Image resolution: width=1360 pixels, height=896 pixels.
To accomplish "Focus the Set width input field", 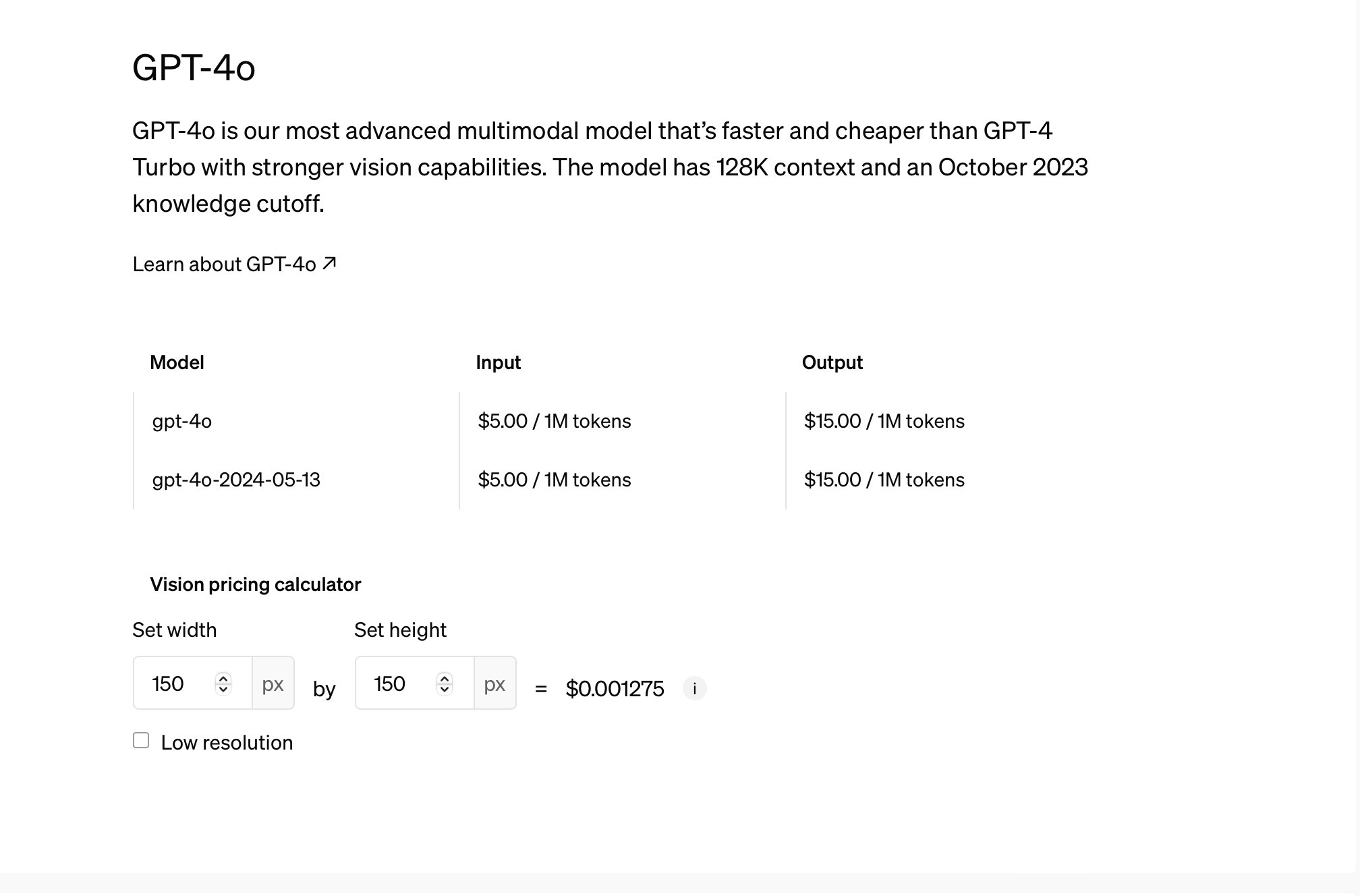I will [193, 683].
